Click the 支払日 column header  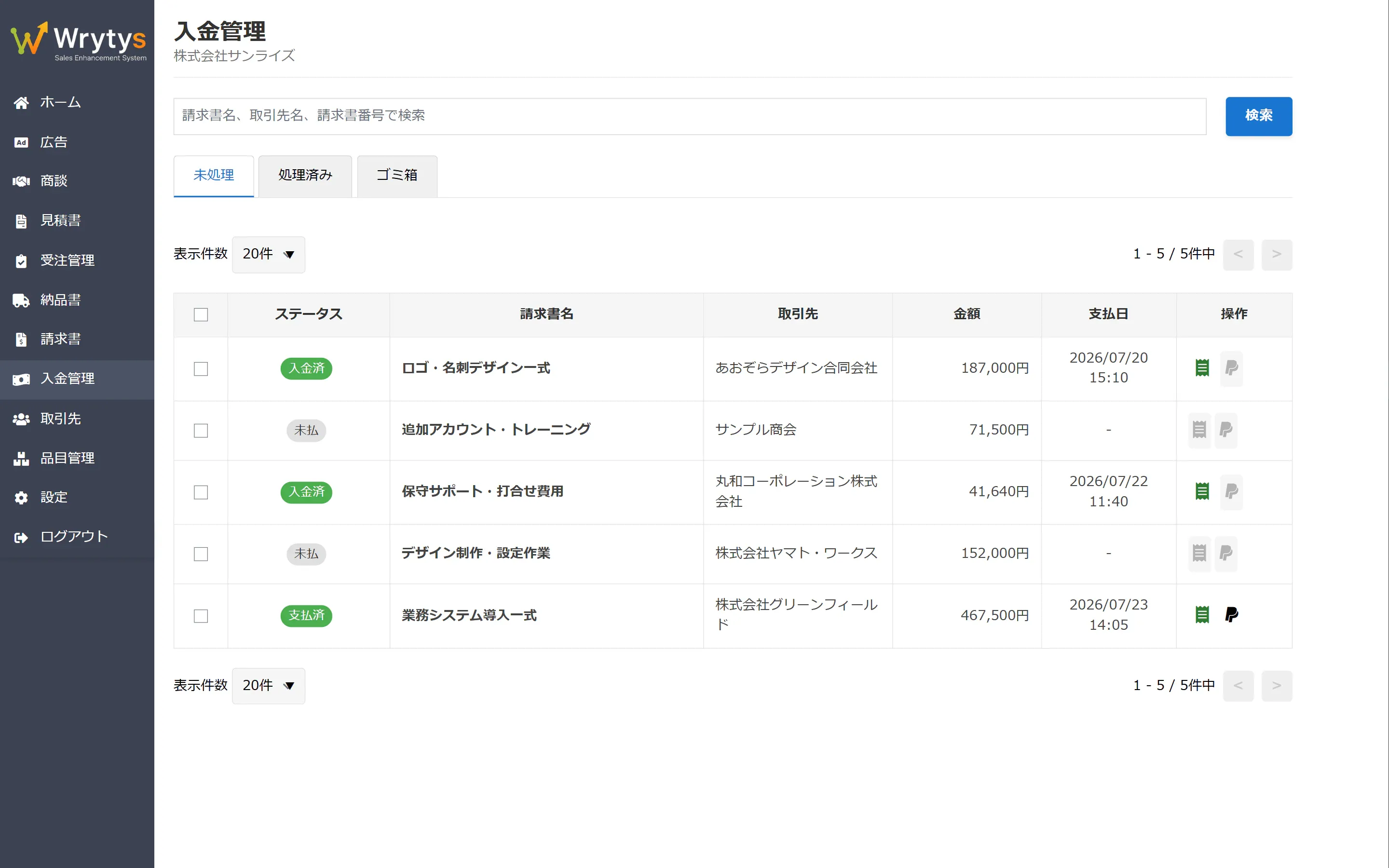1108,314
